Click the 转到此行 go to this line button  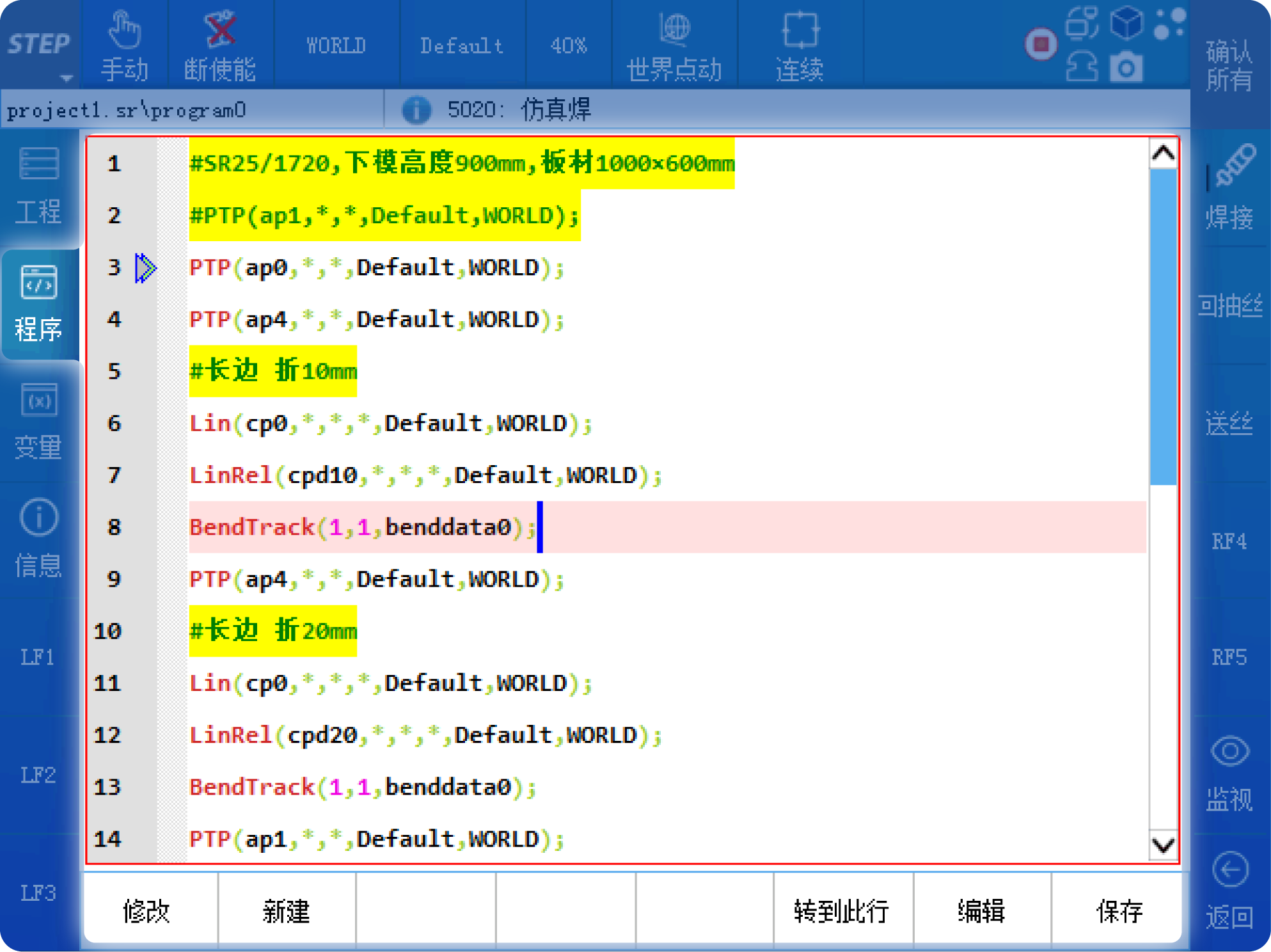842,910
